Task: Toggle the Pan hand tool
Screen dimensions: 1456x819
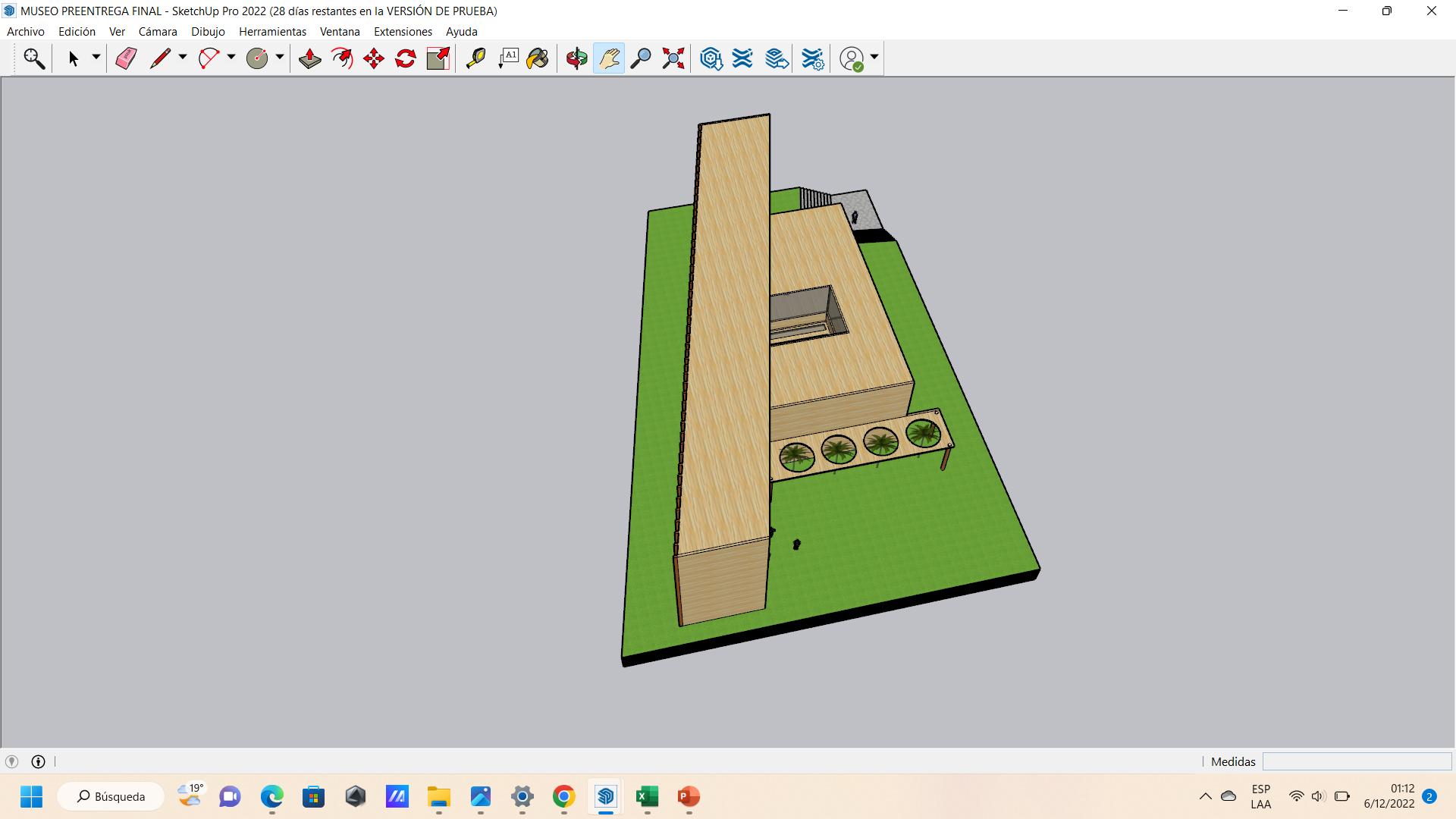Action: tap(609, 58)
